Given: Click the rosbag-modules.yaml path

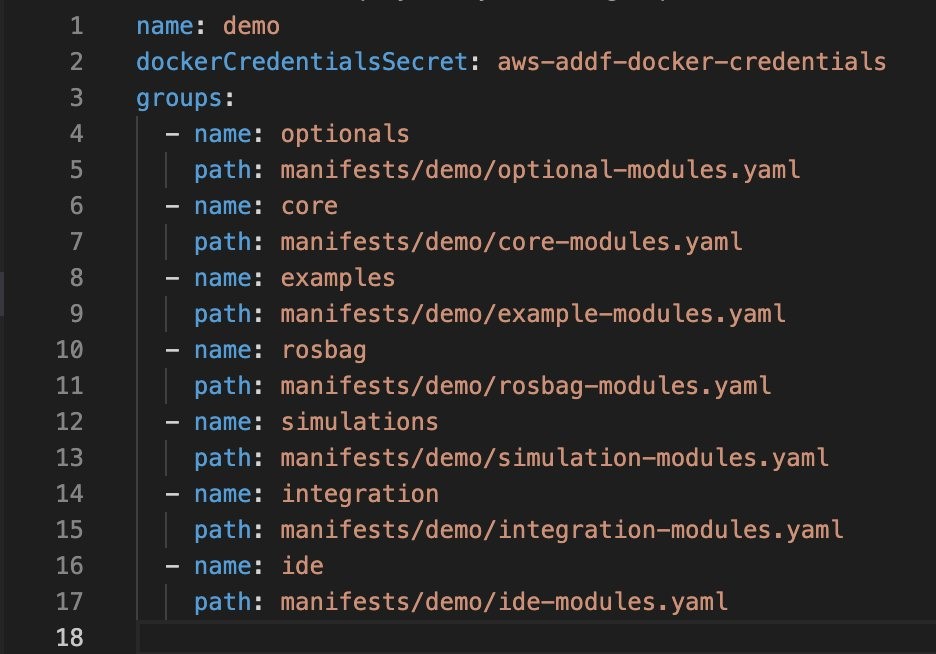Looking at the screenshot, I should (x=526, y=386).
